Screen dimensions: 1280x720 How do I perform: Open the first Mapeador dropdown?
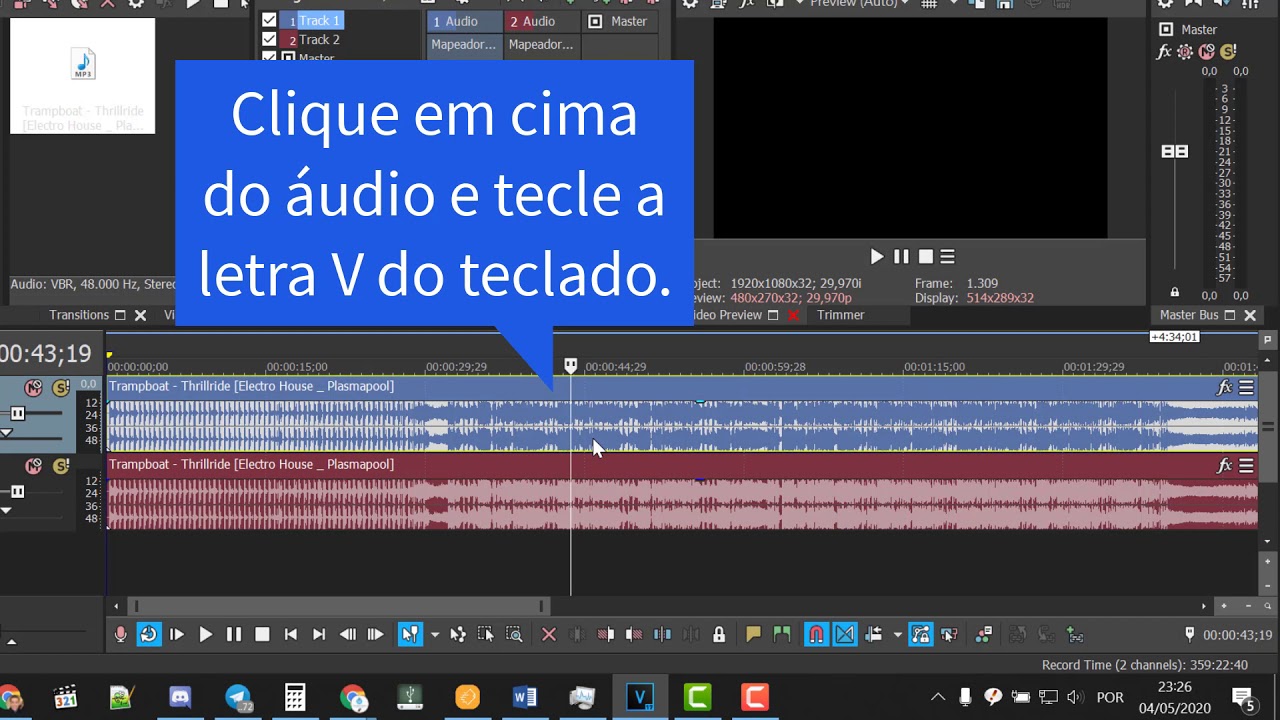[x=464, y=44]
